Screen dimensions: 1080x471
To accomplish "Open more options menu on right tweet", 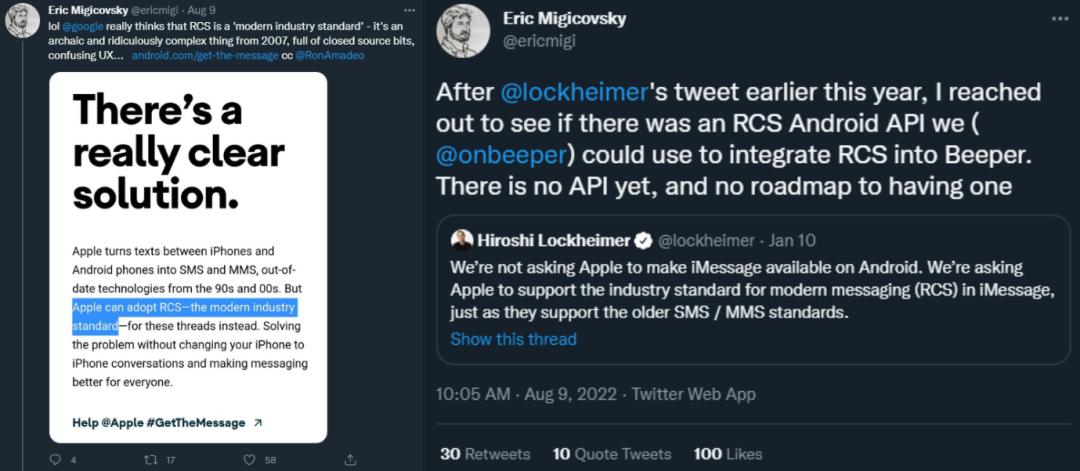I will pos(1060,18).
